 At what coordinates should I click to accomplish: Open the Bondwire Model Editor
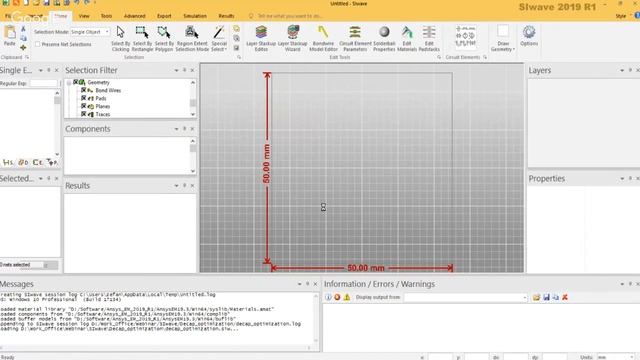323,38
